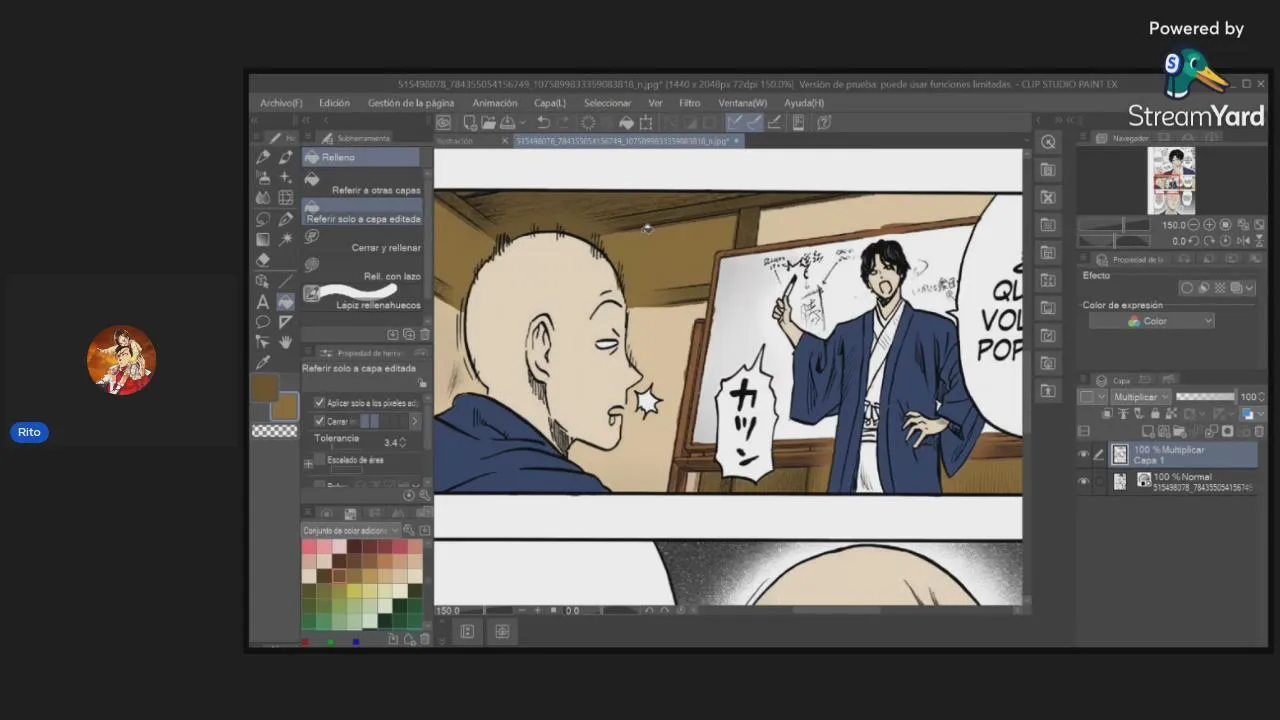Click the transparent checkered color swatch
This screenshot has height=720, width=1280.
275,430
